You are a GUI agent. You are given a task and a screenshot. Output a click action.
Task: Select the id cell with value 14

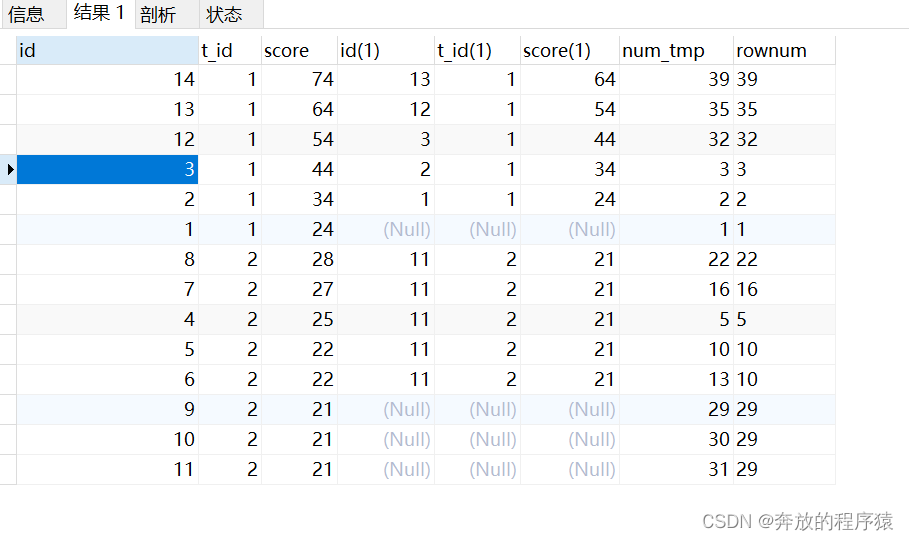click(107, 80)
